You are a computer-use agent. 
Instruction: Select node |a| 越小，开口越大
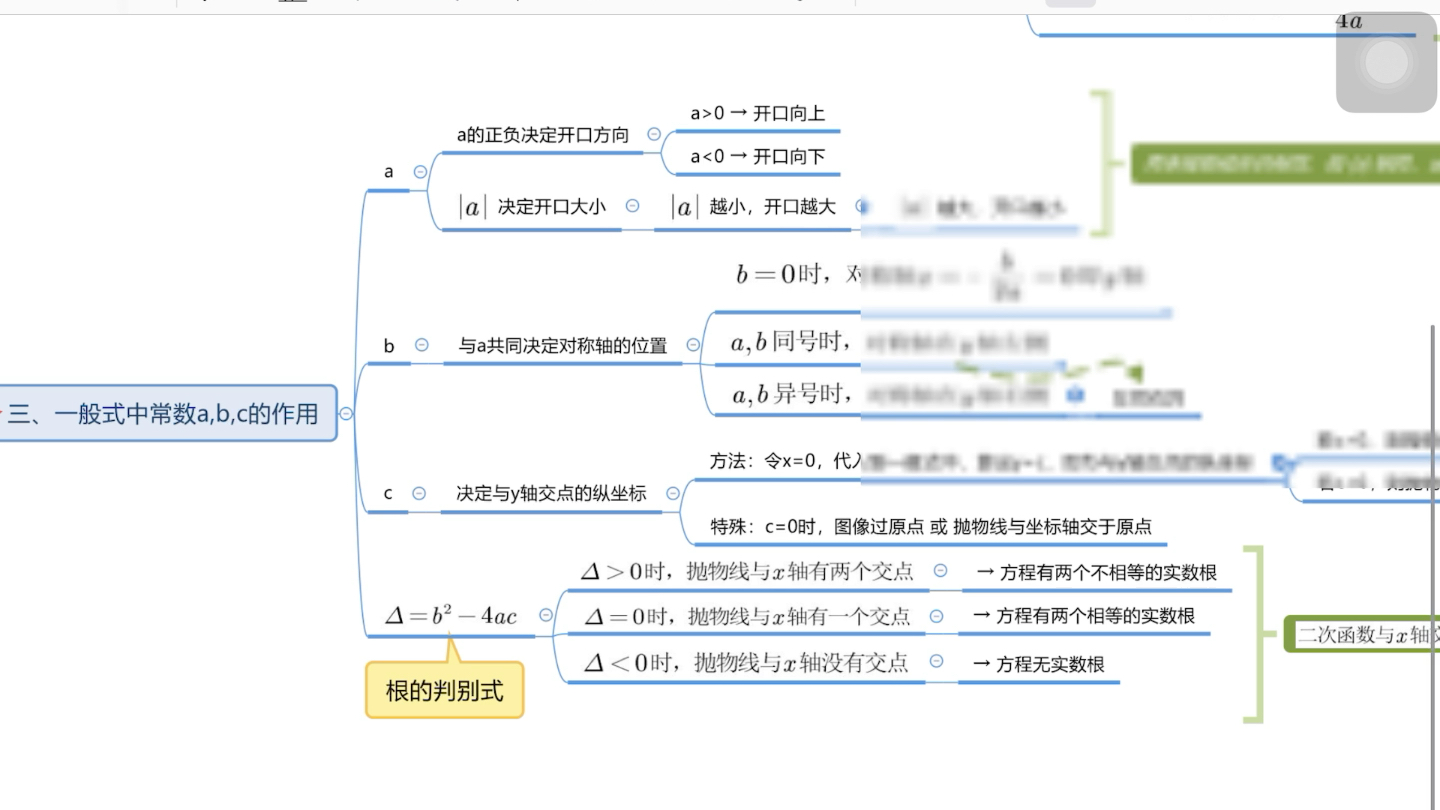[x=753, y=207]
